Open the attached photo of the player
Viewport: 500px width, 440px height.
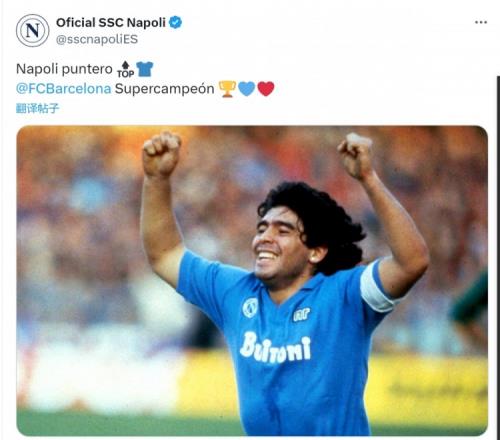(252, 281)
